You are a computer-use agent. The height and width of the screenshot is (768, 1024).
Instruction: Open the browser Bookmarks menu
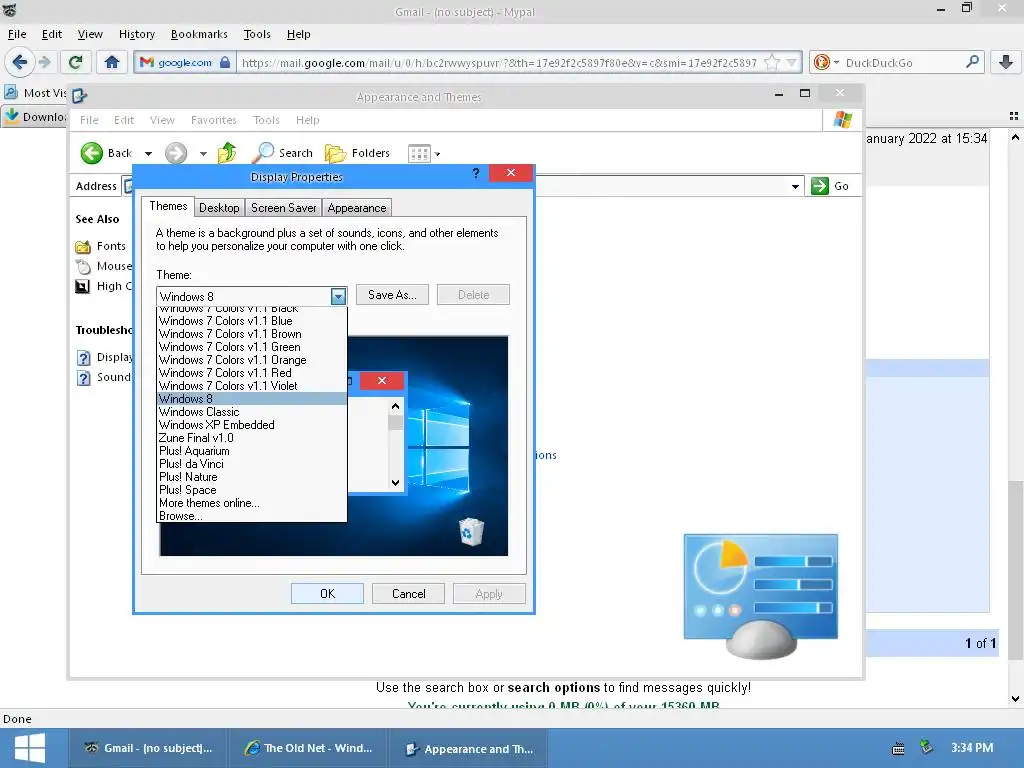pos(199,34)
